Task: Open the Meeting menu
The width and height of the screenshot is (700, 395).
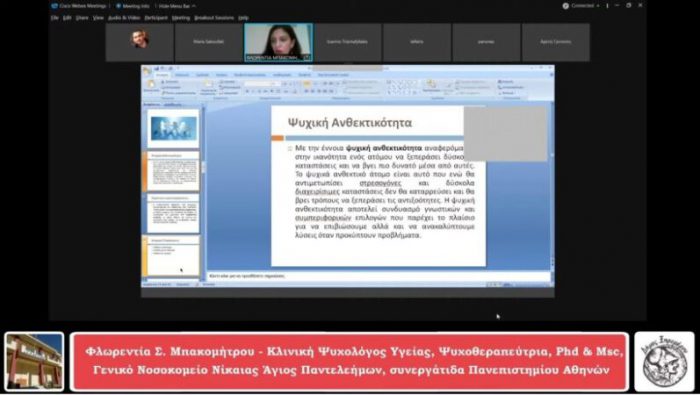Action: click(181, 18)
